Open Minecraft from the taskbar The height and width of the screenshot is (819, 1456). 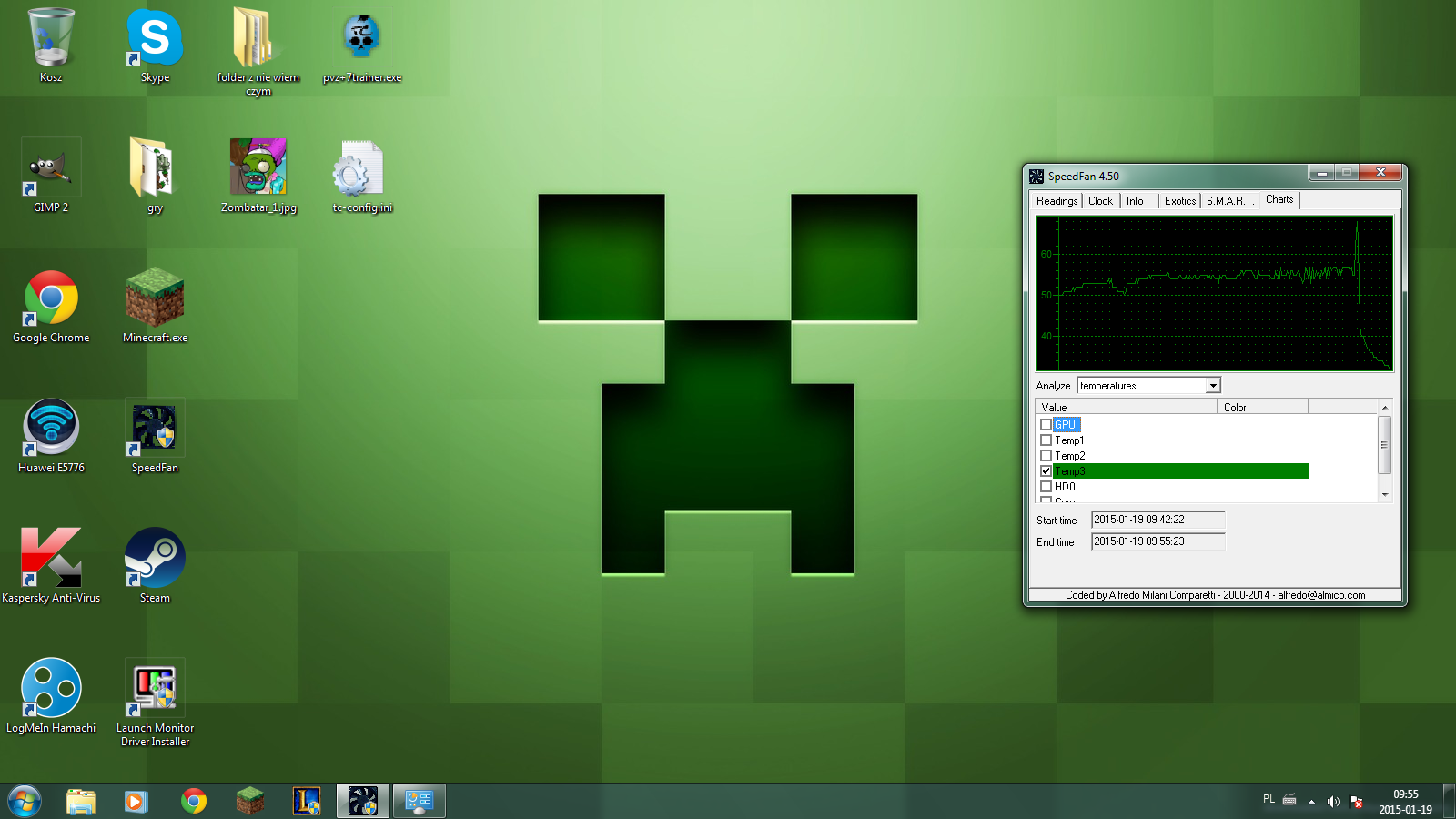pos(250,801)
